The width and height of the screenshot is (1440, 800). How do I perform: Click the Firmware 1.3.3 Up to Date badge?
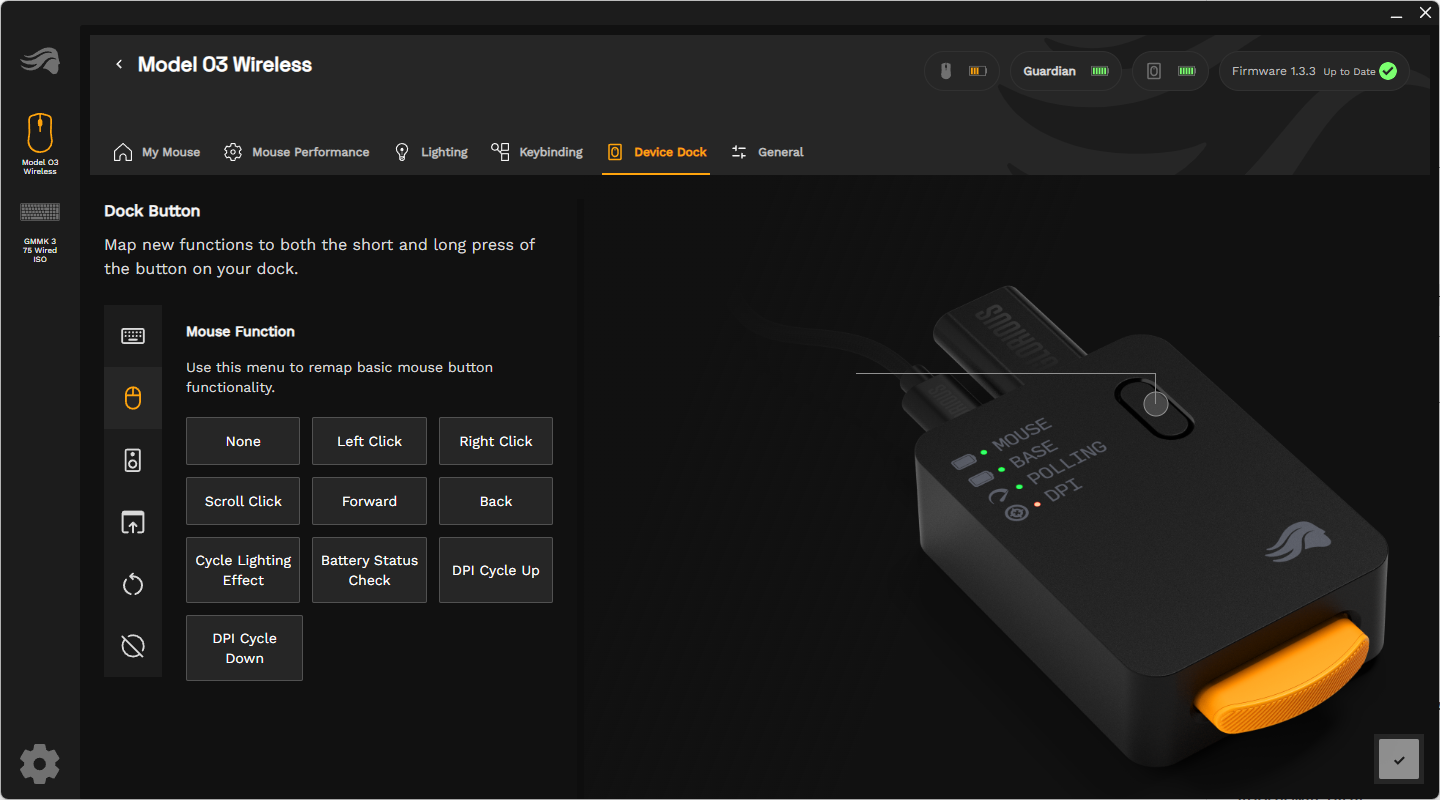(x=1314, y=72)
